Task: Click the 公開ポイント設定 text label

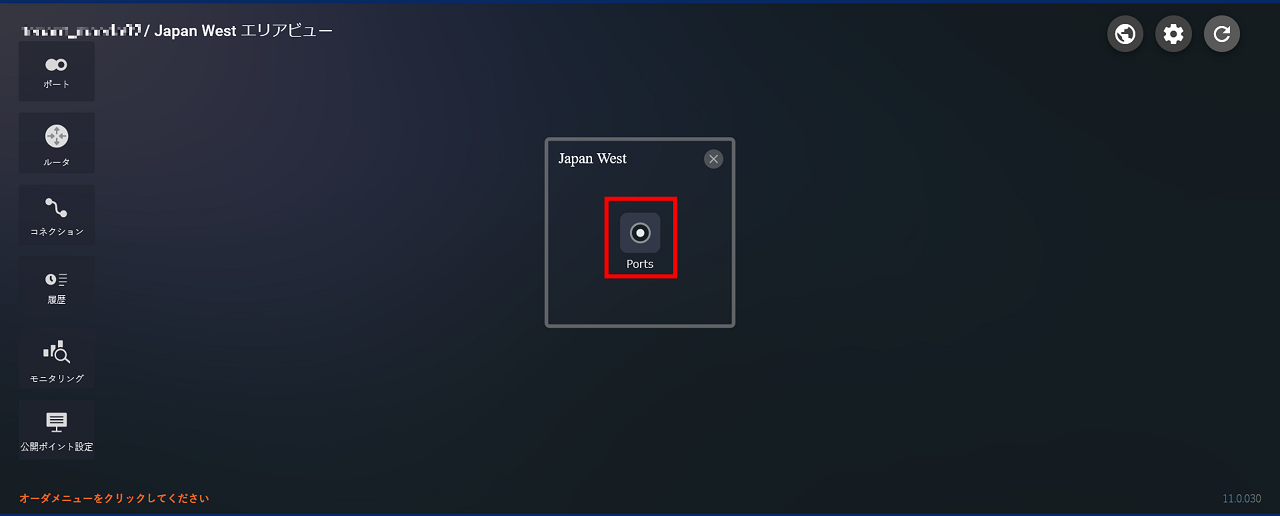Action: [x=56, y=447]
